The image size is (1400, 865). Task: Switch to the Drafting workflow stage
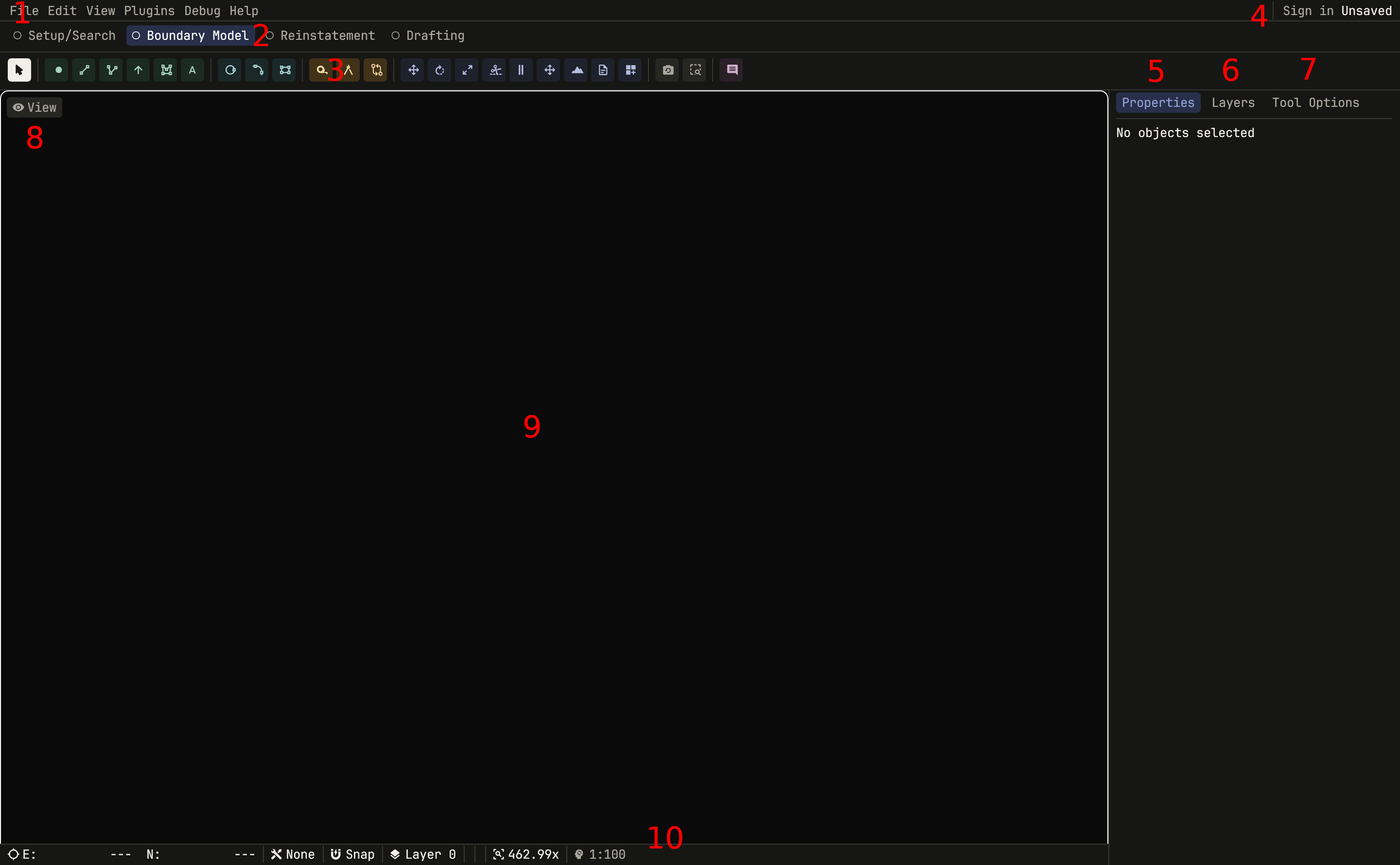pyautogui.click(x=429, y=35)
